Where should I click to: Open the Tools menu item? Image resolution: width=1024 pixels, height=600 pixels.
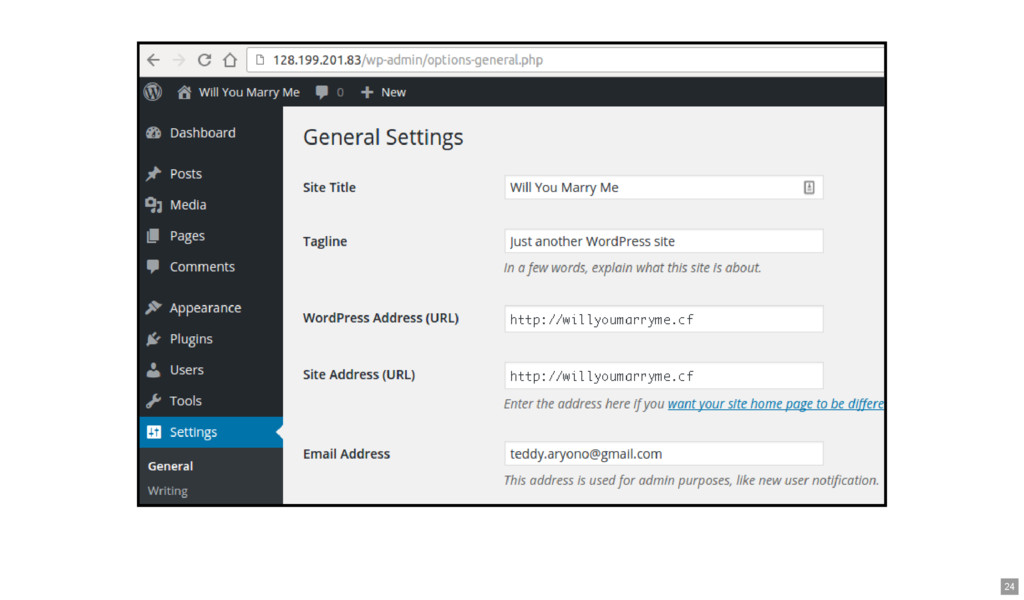coord(185,401)
